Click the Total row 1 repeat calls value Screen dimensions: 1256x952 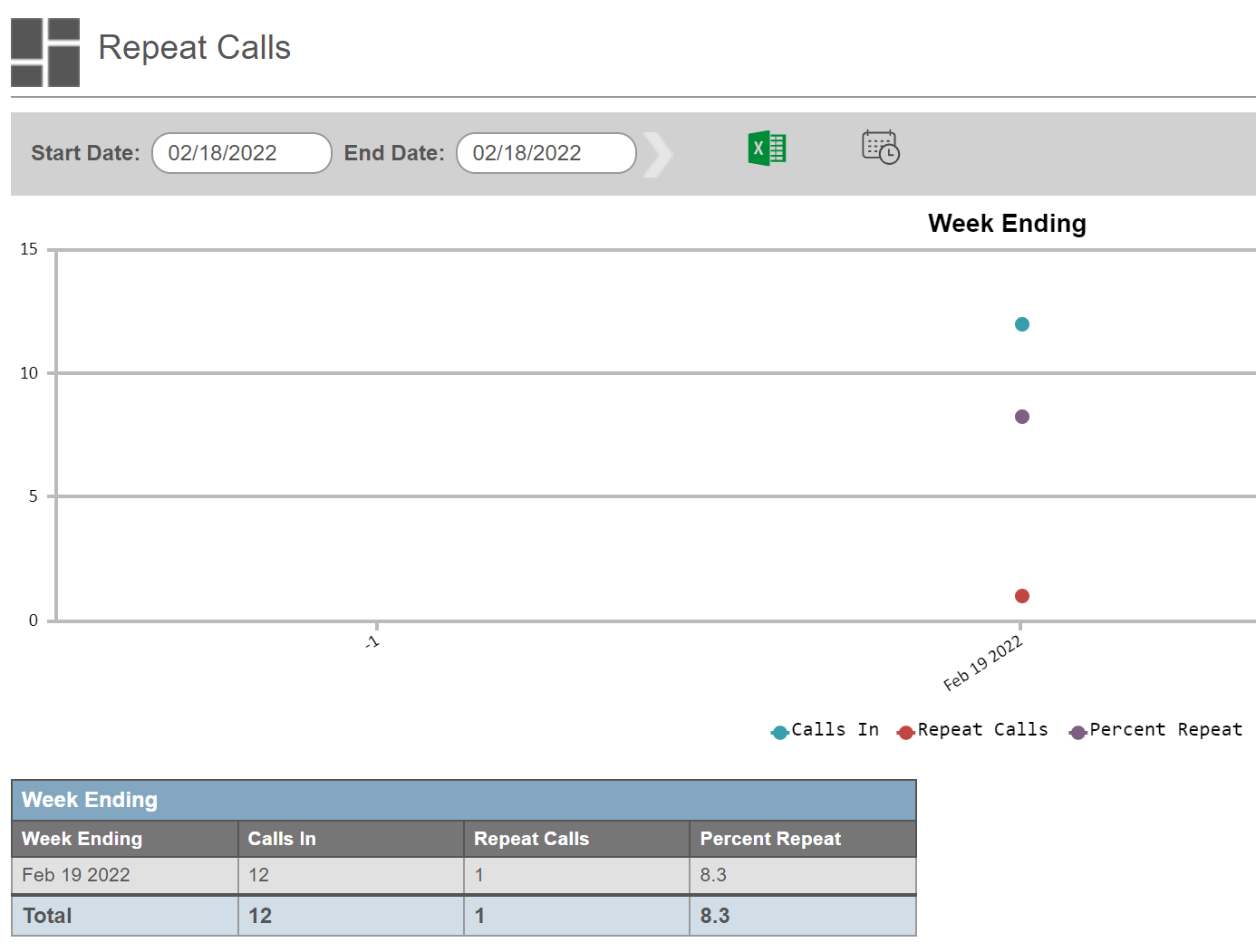click(x=479, y=916)
